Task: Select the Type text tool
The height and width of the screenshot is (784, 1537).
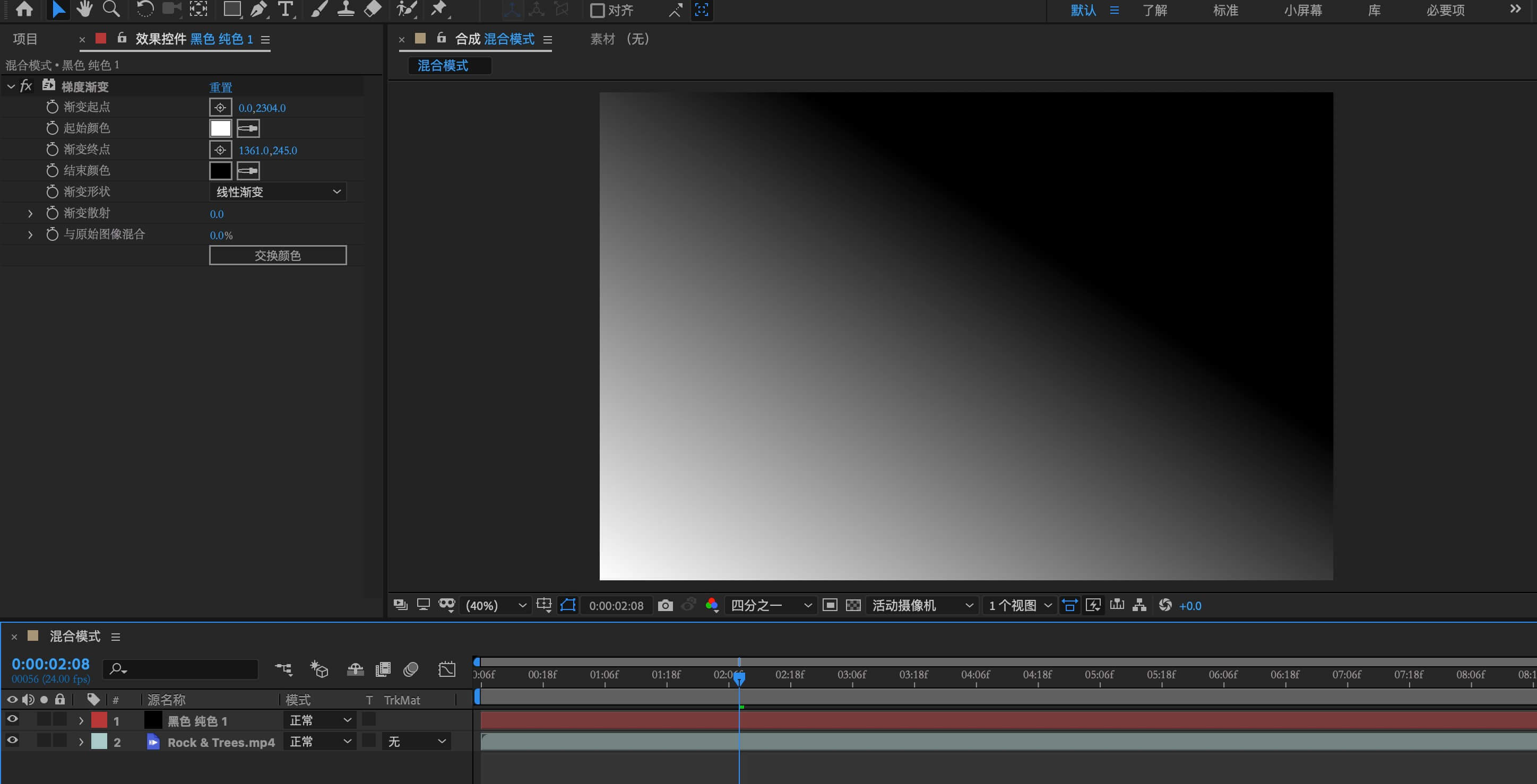Action: click(x=286, y=9)
